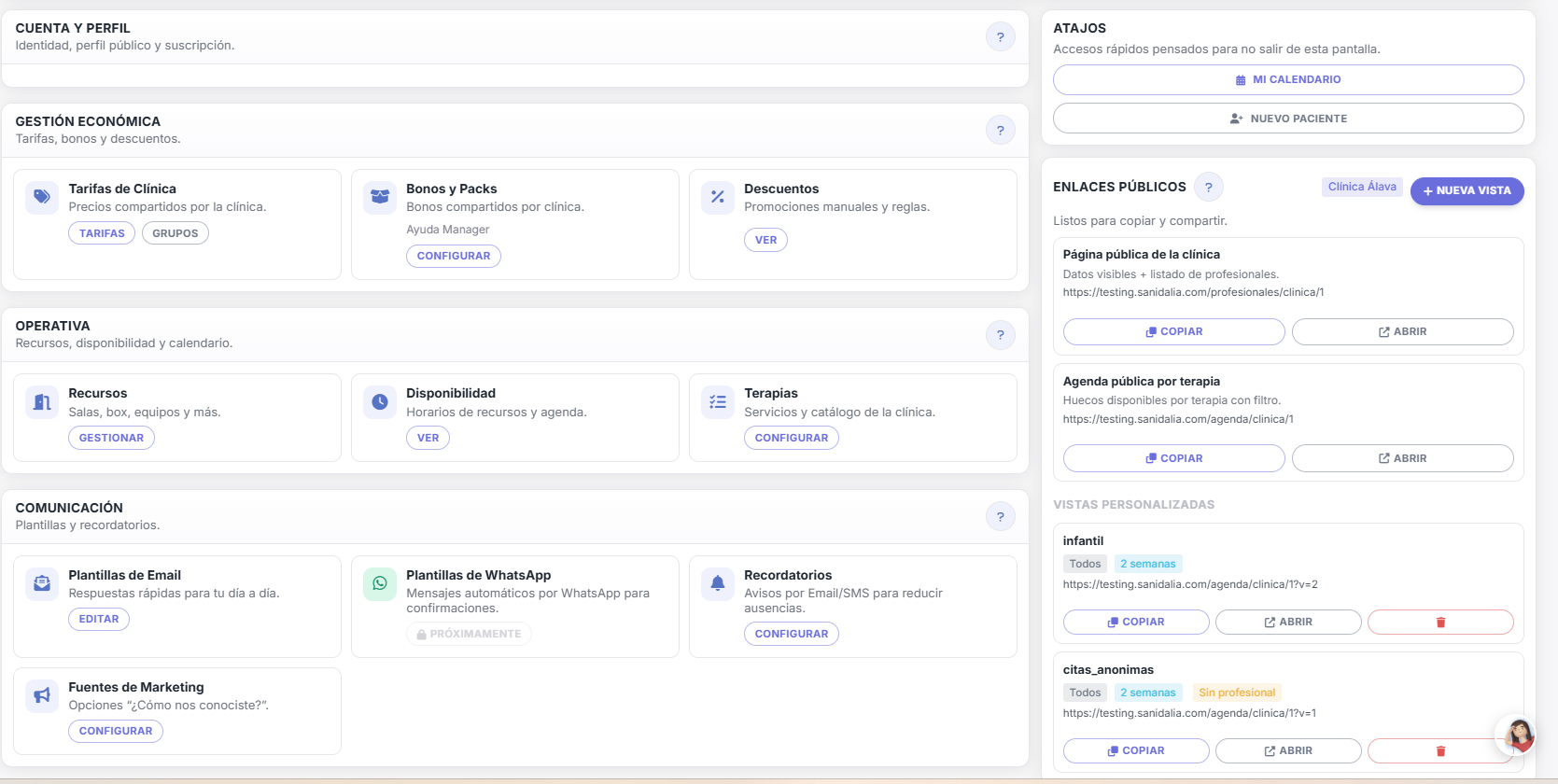Click Grupos under Tarifas de Clínica

[175, 233]
